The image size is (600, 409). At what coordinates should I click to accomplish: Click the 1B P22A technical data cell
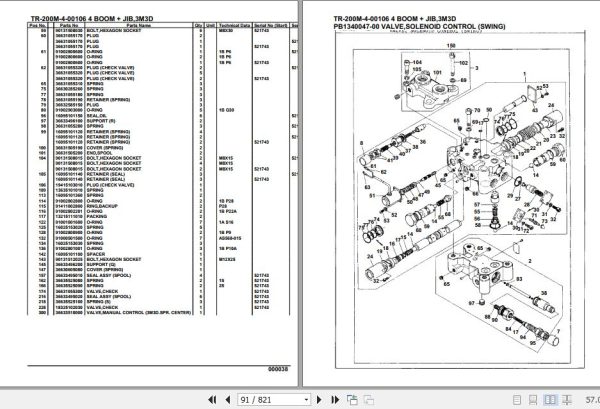click(x=228, y=211)
